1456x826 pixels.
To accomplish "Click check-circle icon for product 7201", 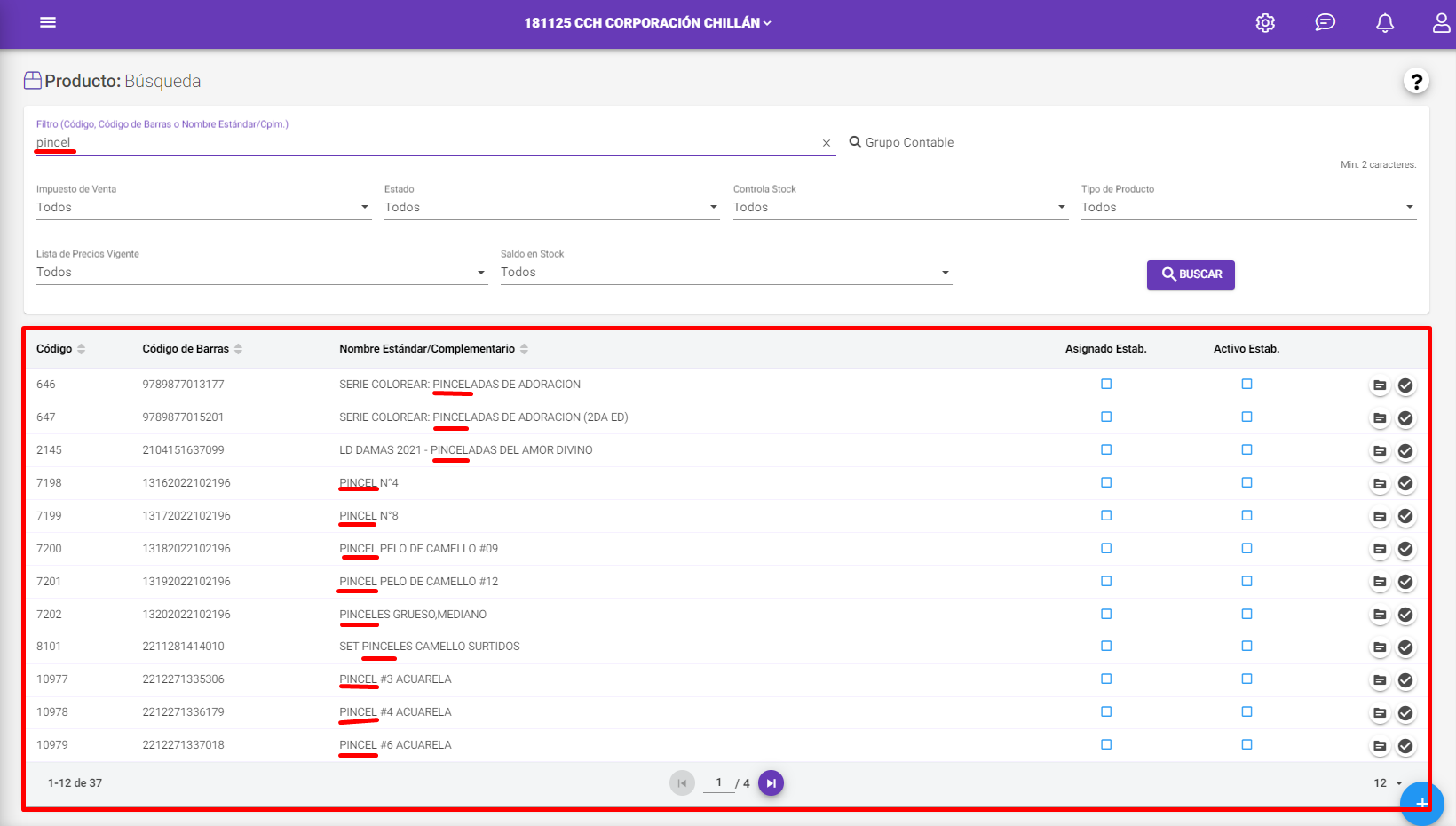I will pos(1405,583).
